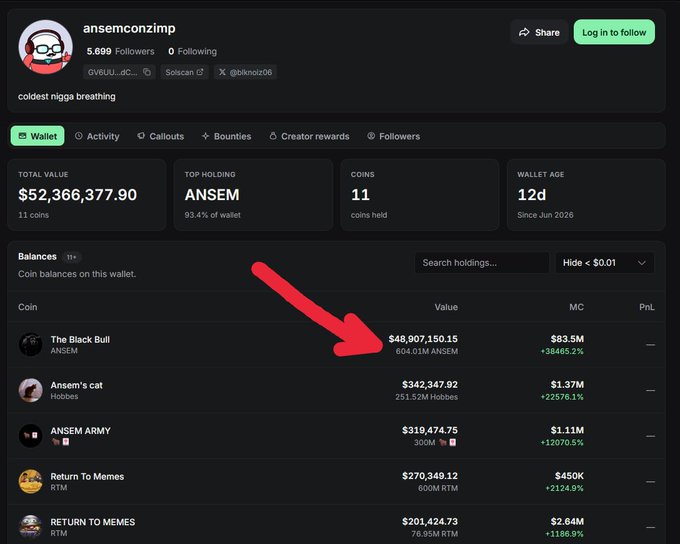Click the Value column header
This screenshot has height=544, width=680.
(446, 307)
